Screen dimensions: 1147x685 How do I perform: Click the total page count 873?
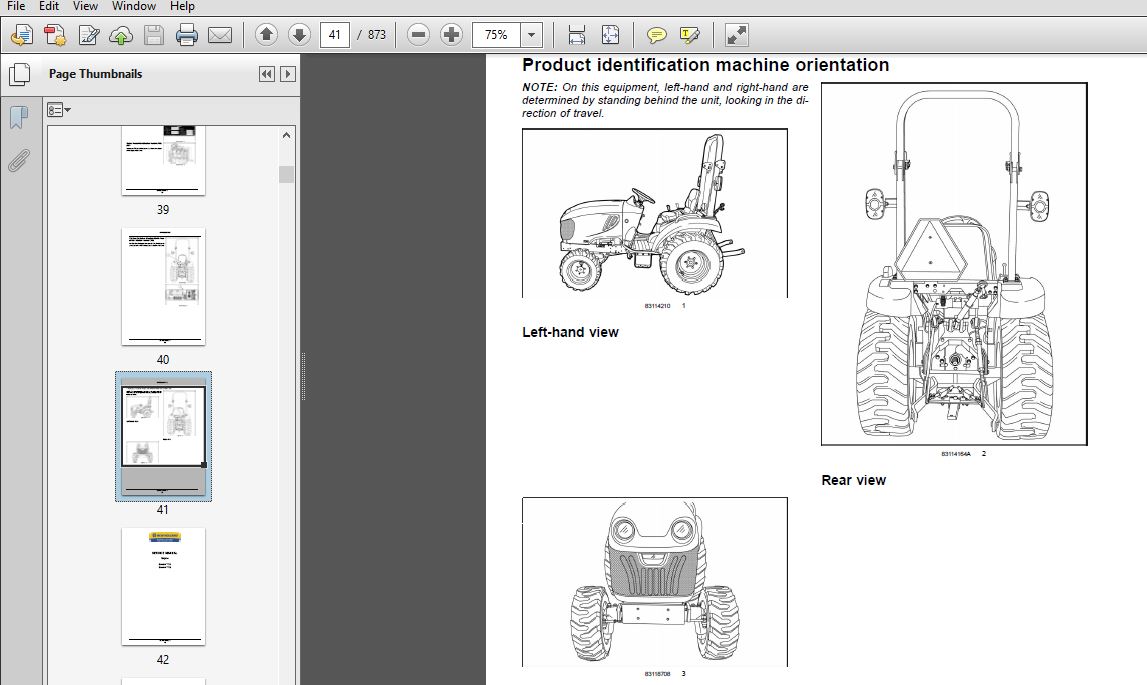click(x=377, y=34)
